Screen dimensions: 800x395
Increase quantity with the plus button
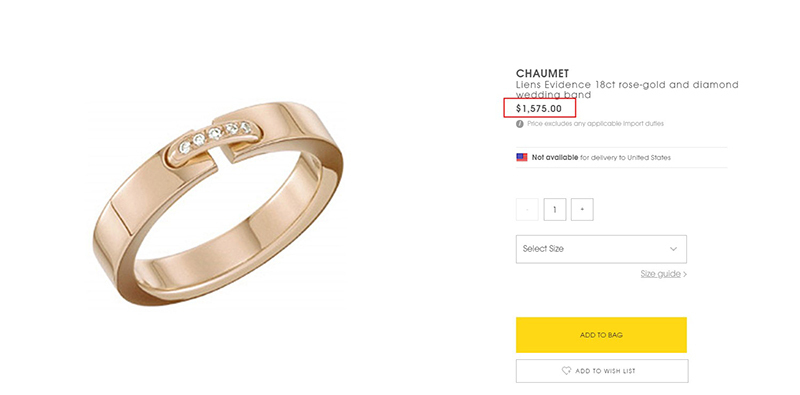click(582, 210)
